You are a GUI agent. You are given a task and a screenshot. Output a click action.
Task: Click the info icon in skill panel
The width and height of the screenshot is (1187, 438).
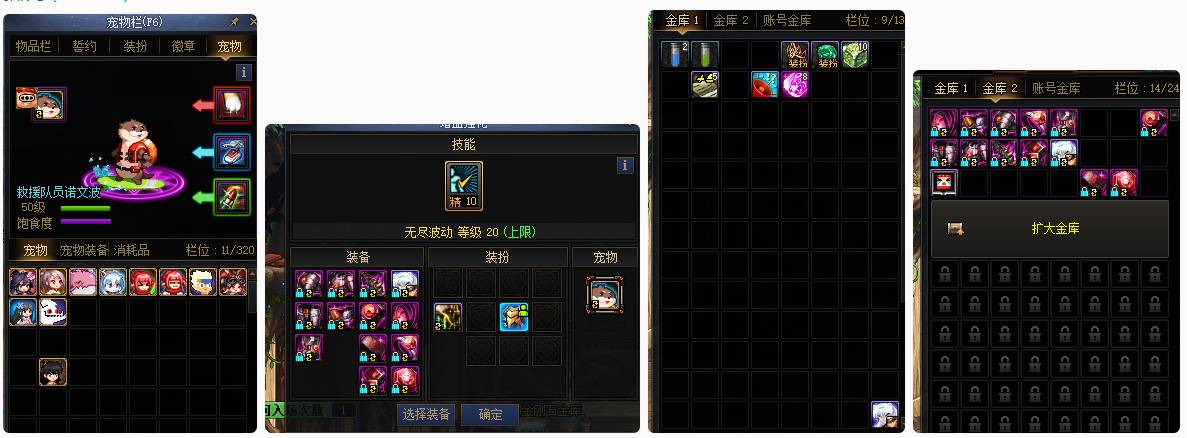point(625,165)
